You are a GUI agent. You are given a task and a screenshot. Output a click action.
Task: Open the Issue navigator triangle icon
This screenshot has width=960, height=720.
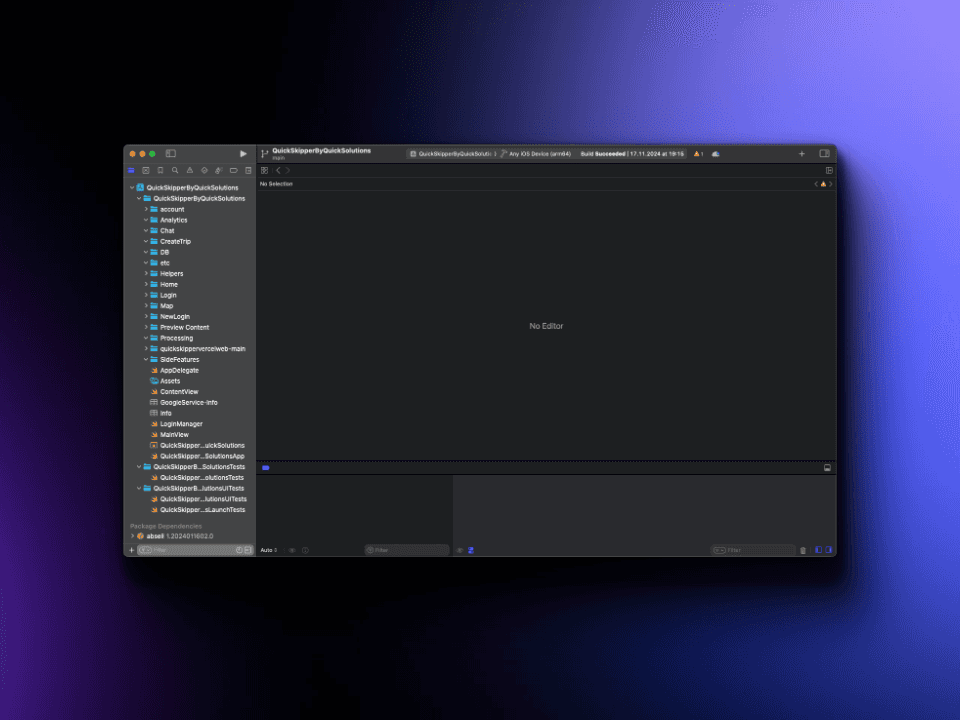click(190, 171)
